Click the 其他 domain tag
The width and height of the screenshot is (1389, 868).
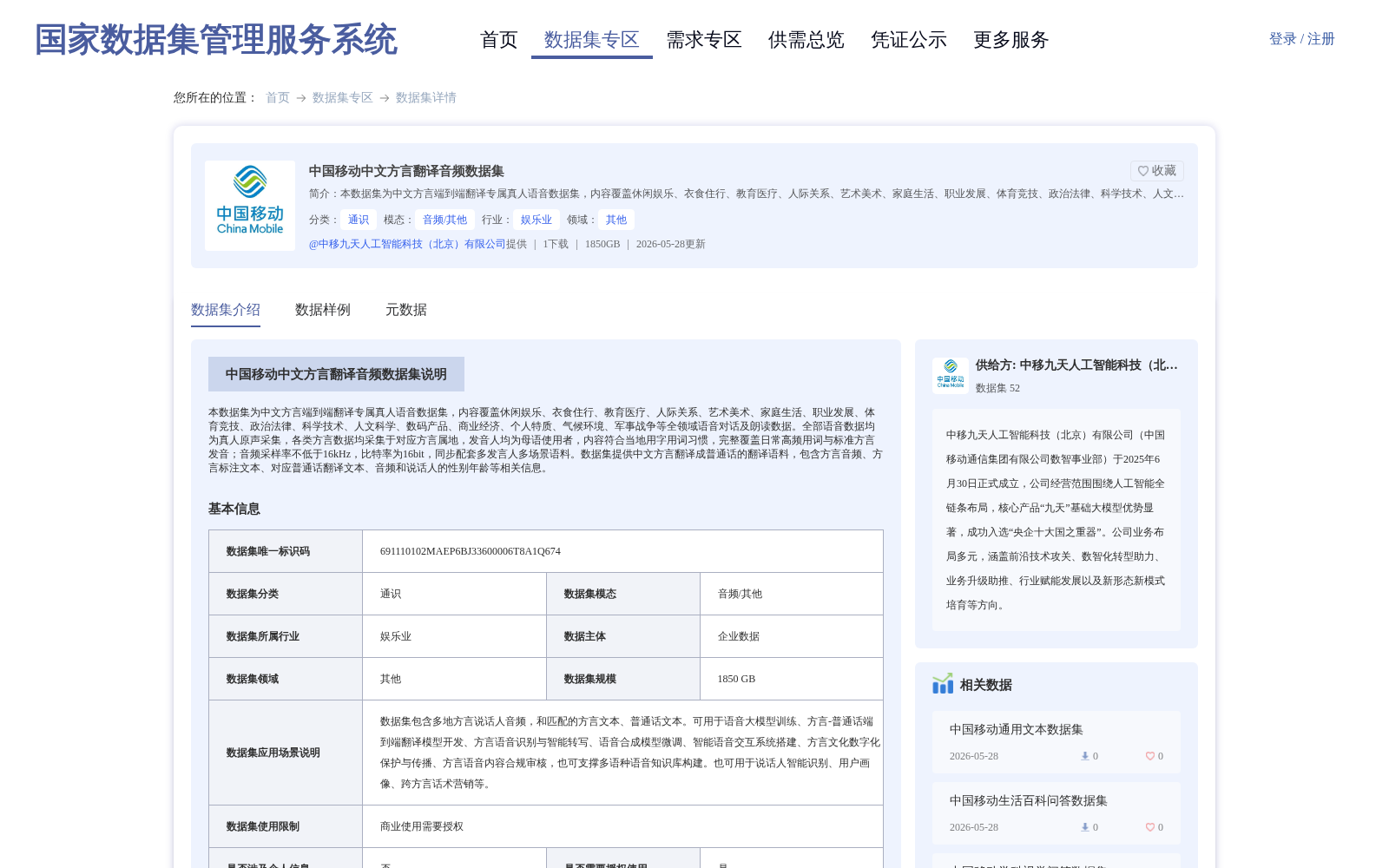click(616, 220)
